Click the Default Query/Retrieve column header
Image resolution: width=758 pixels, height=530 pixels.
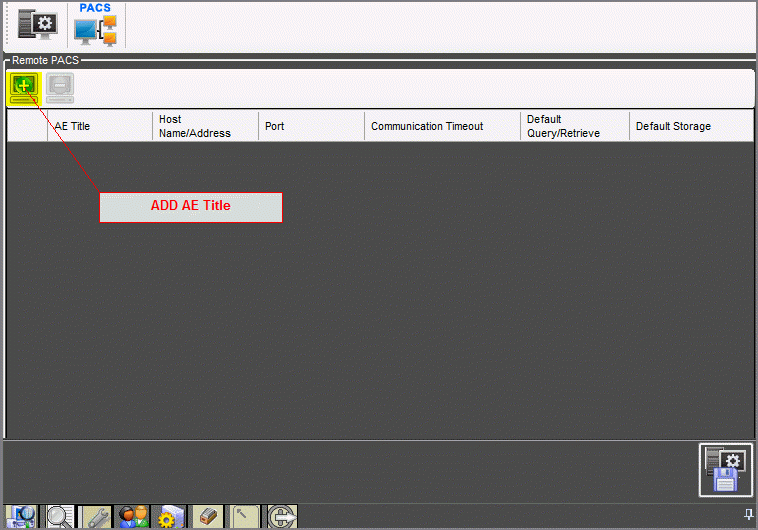pyautogui.click(x=574, y=126)
